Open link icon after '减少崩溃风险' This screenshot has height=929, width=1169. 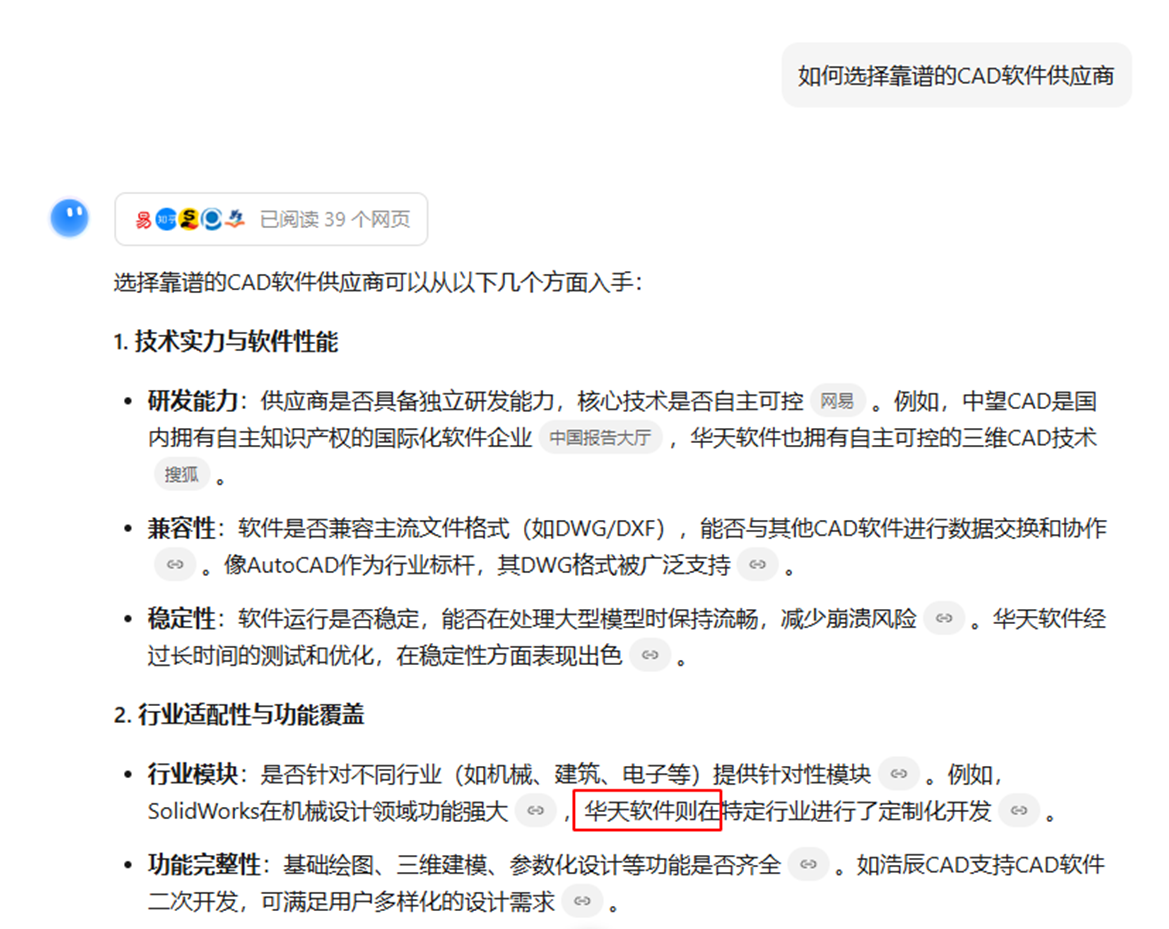point(945,618)
